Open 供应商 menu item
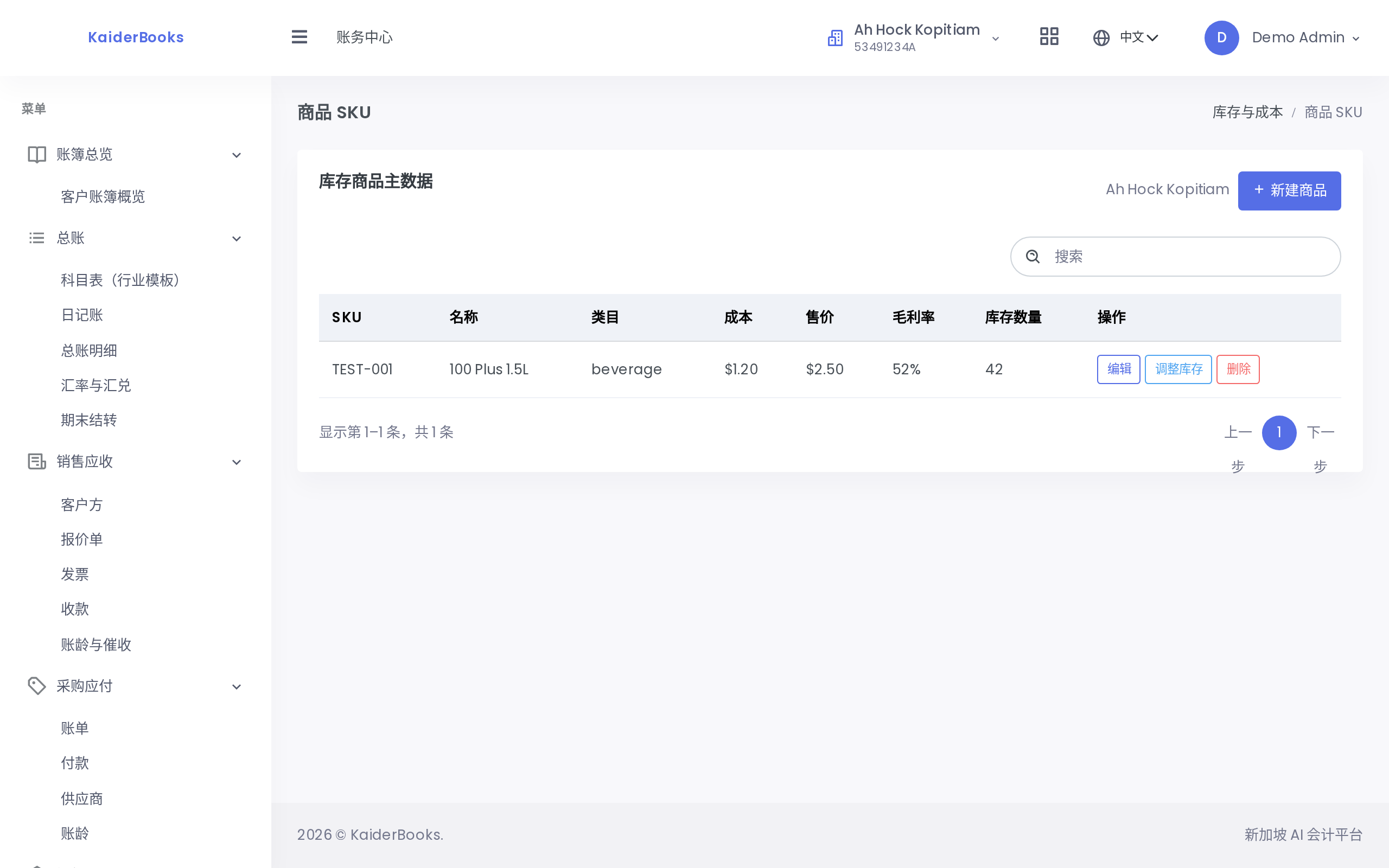The image size is (1389, 868). (82, 799)
